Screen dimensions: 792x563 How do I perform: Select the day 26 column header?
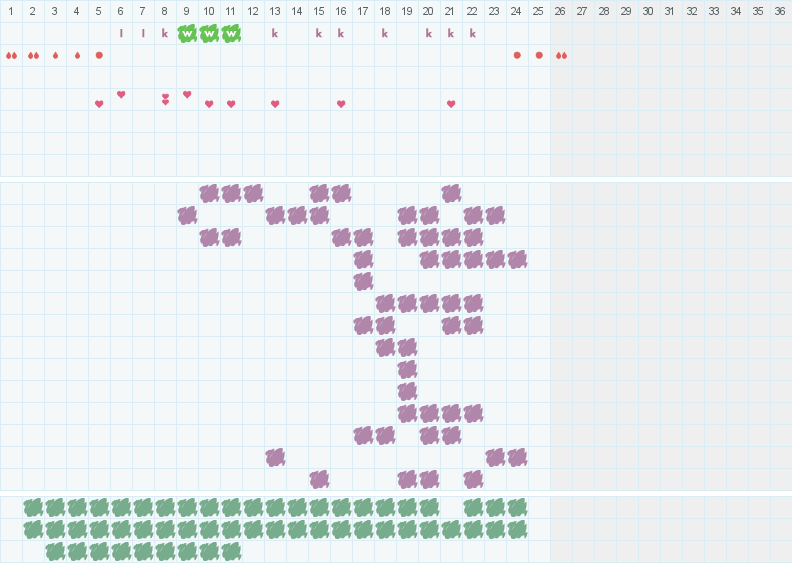[561, 11]
